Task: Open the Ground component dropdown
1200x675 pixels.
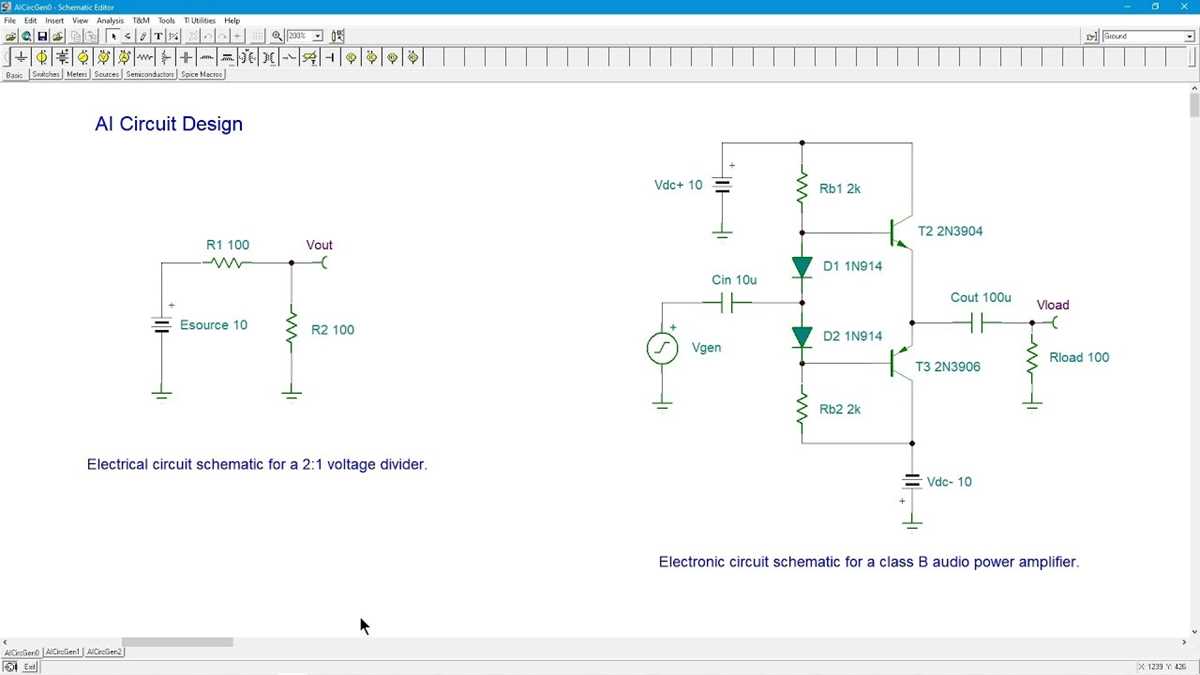Action: [1189, 36]
